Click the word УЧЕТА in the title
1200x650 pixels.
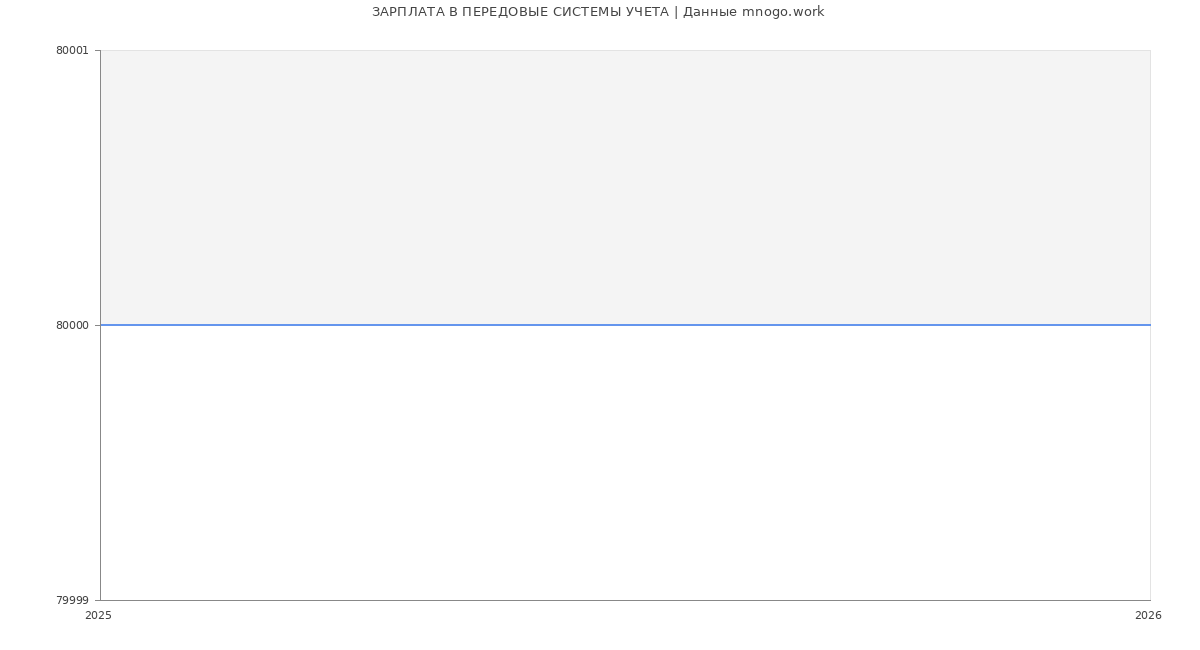(x=647, y=12)
